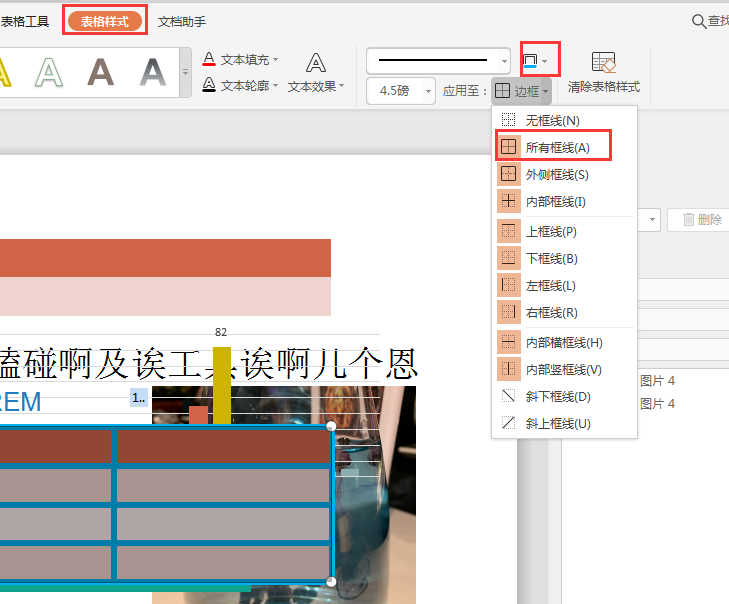Screen dimensions: 729x604
Task: Click the Border (边框) apply button
Action: click(x=521, y=91)
